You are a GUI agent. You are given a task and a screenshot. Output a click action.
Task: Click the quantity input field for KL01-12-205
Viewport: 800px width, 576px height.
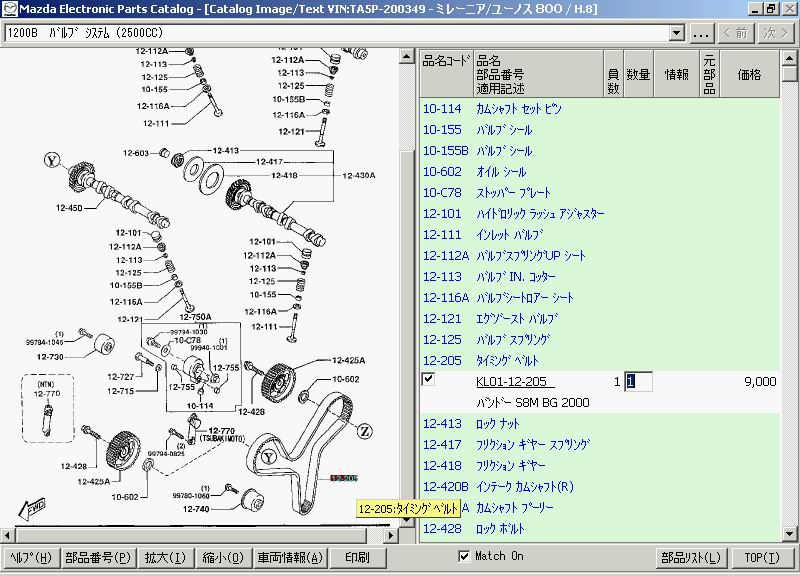click(x=638, y=381)
